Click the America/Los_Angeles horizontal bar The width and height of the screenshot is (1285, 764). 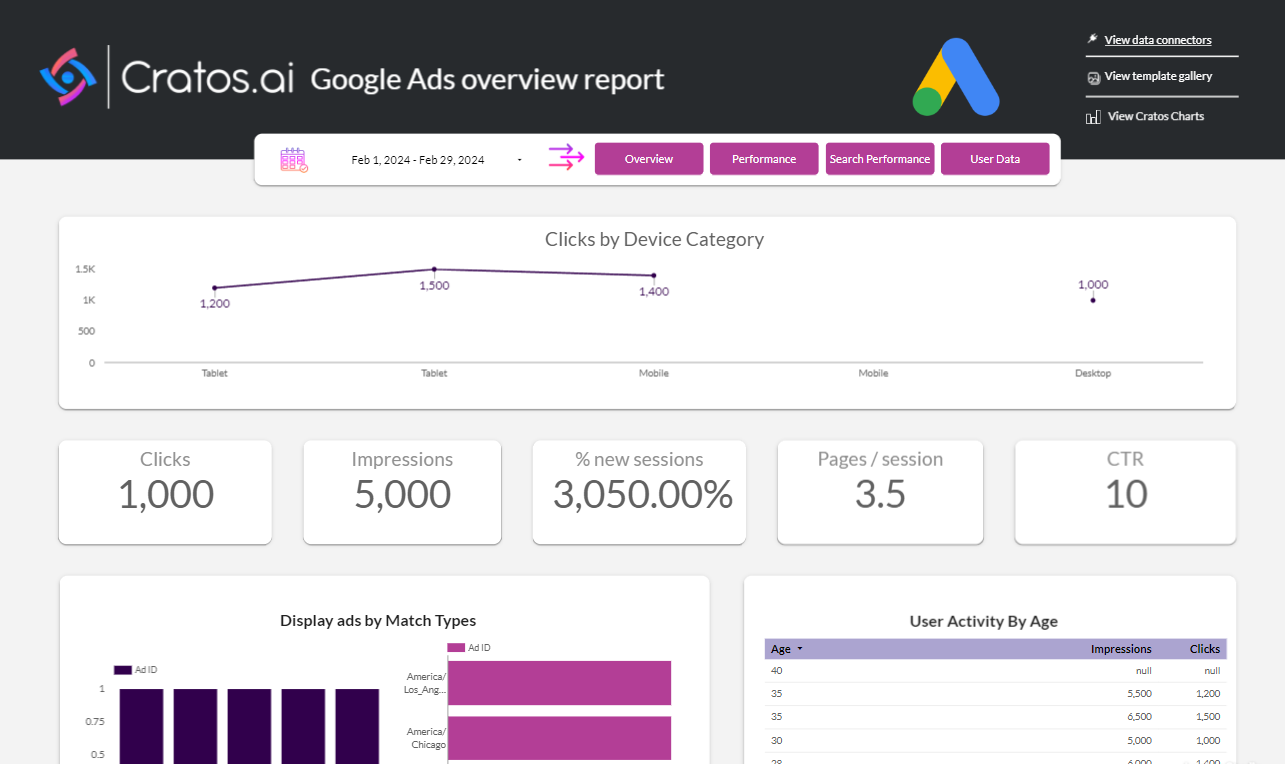(559, 683)
